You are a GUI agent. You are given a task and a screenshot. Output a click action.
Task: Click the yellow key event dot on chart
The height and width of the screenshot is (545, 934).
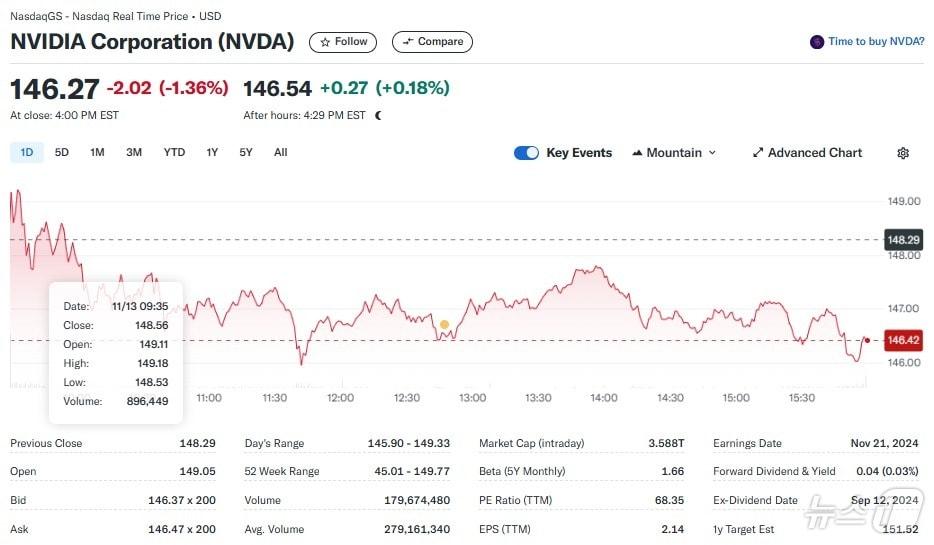point(444,325)
